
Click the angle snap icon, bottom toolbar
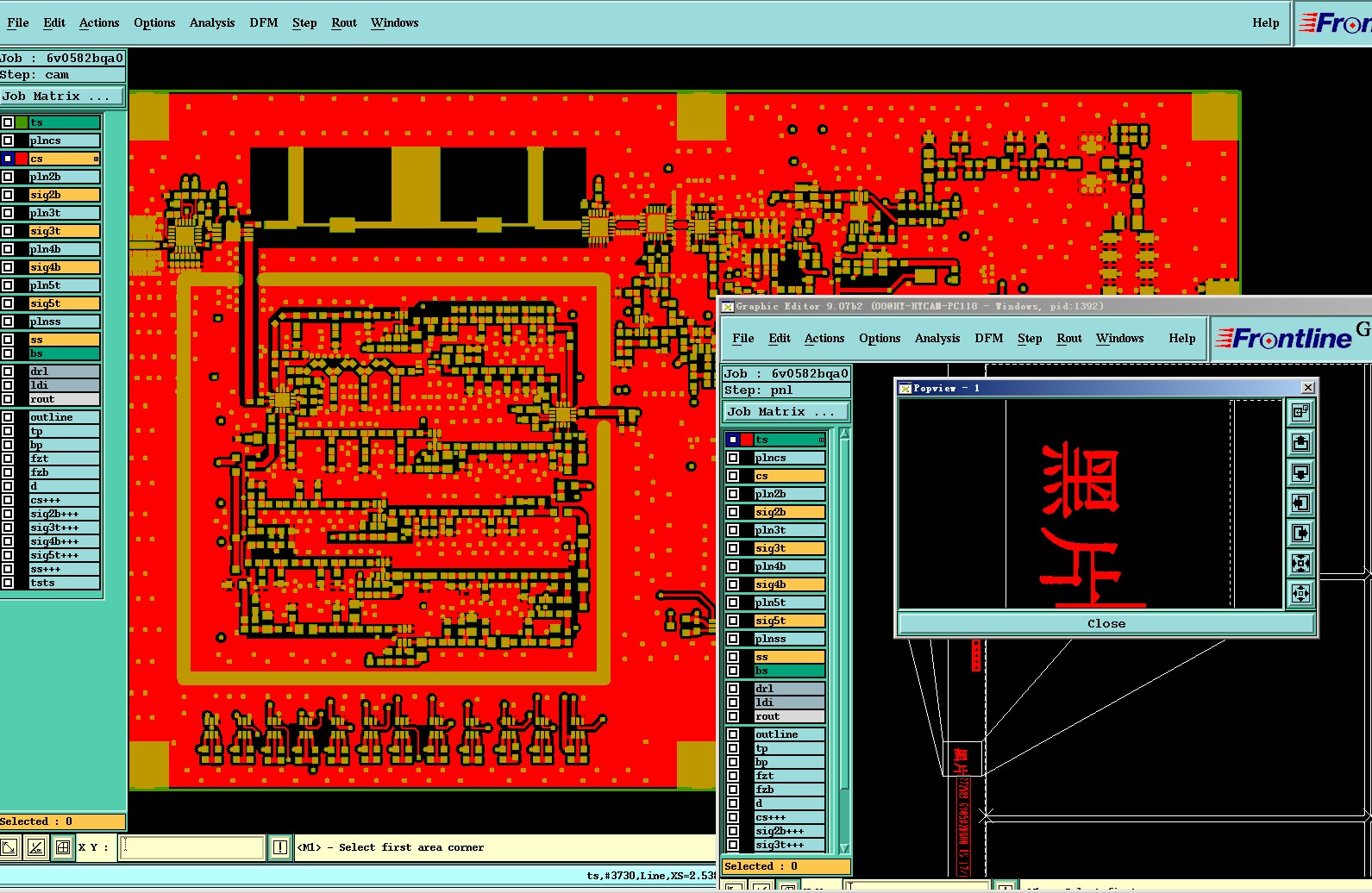(x=36, y=847)
